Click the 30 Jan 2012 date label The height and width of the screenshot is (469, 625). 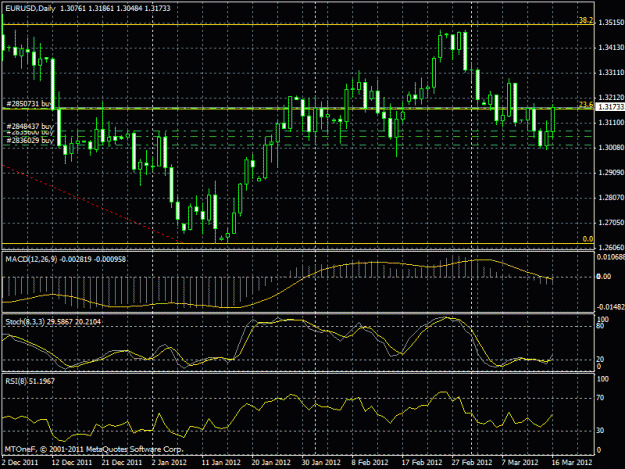pyautogui.click(x=321, y=462)
